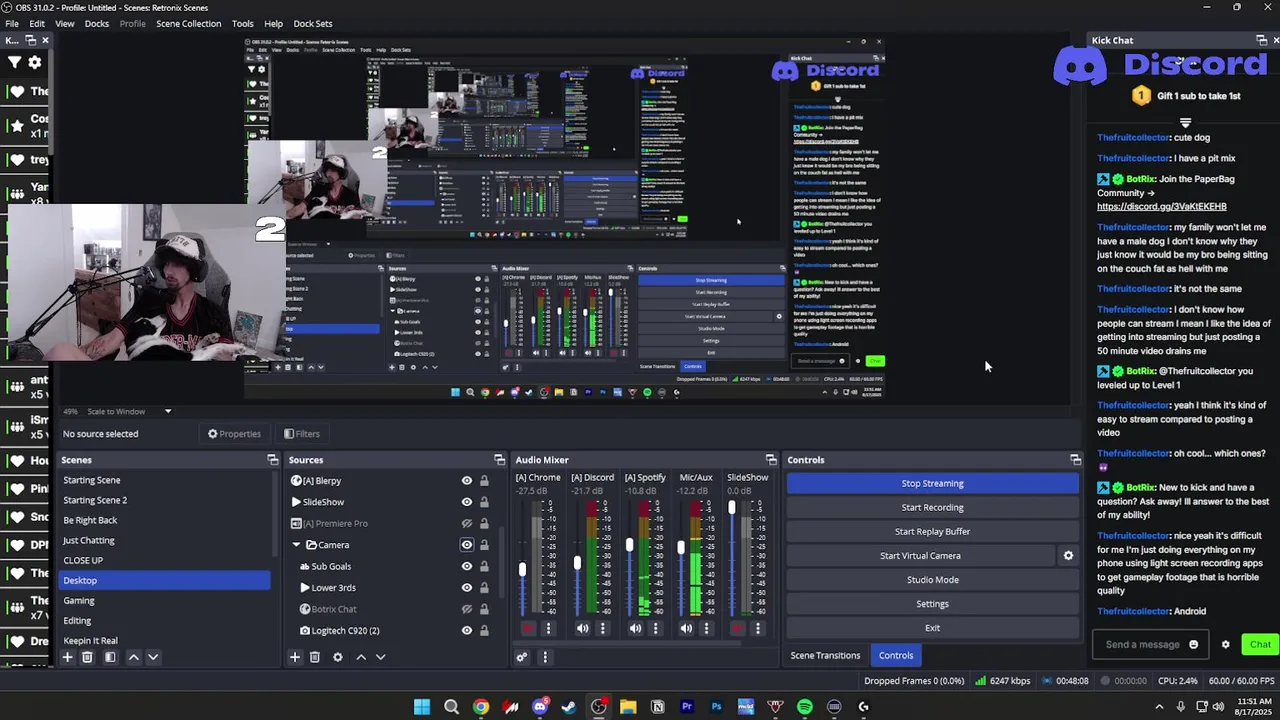Screen dimensions: 1280x720
Task: Move source down in Sources toolbar
Action: tap(380, 657)
